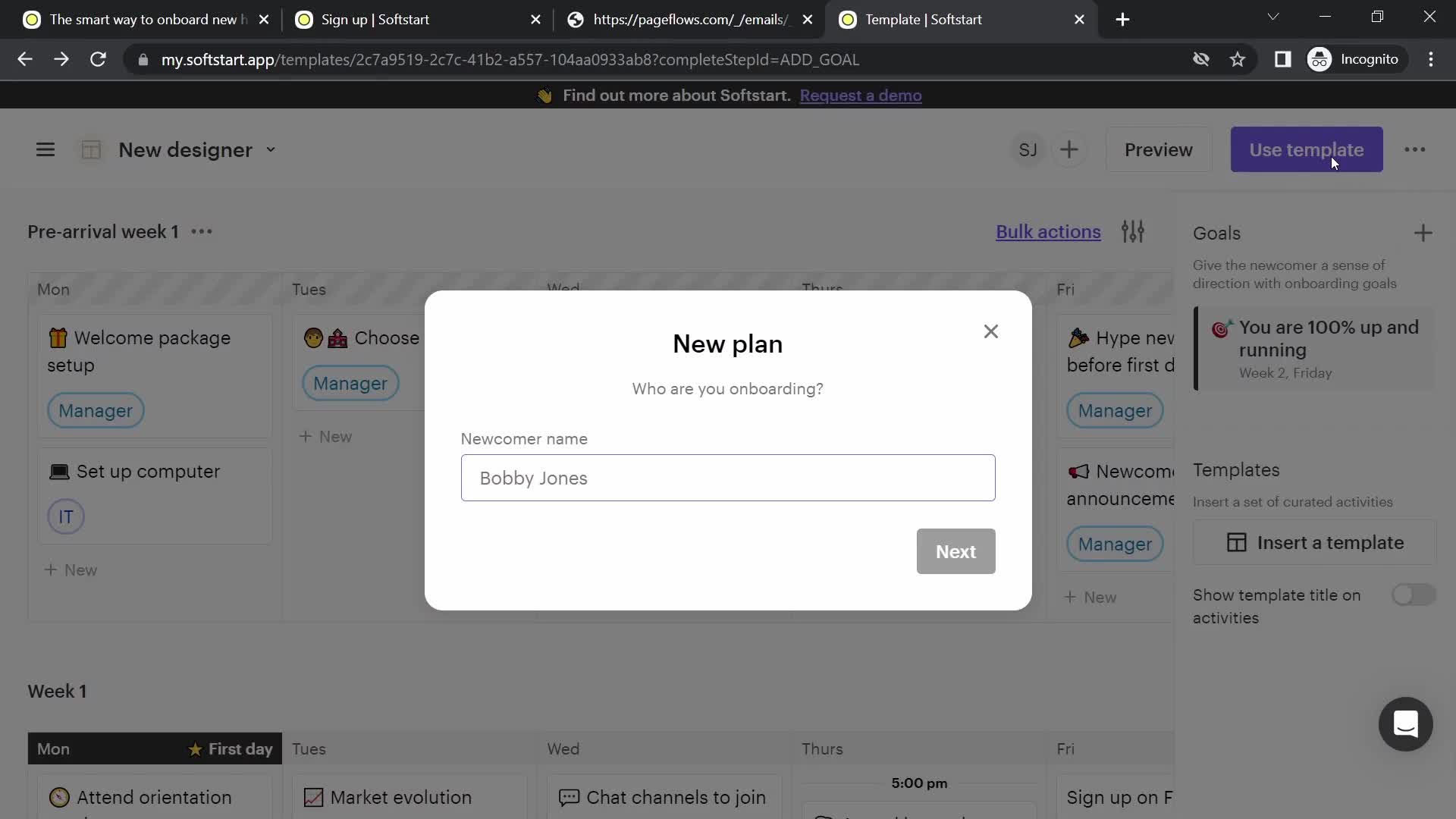1456x819 pixels.
Task: Click the Newcomer name input field
Action: (x=728, y=478)
